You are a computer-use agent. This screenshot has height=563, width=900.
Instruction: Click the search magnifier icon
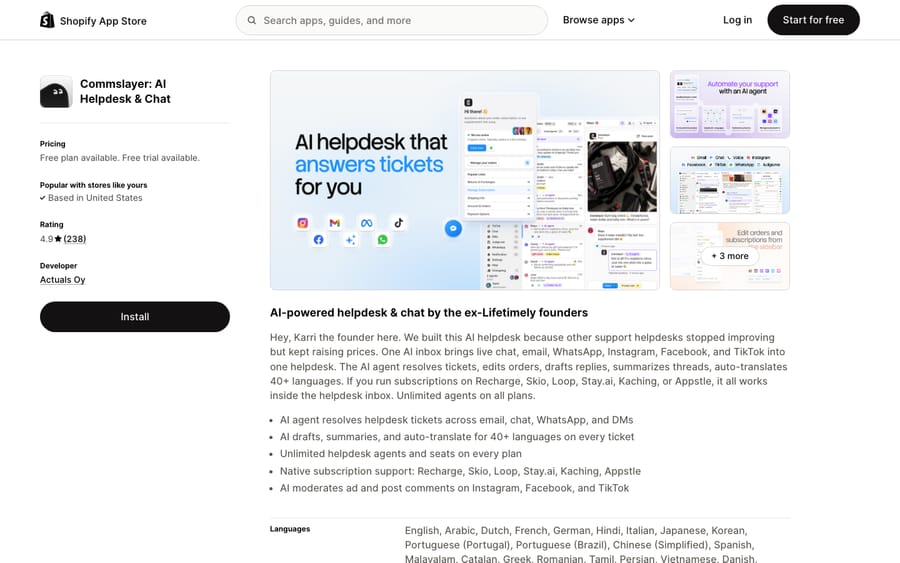point(251,20)
